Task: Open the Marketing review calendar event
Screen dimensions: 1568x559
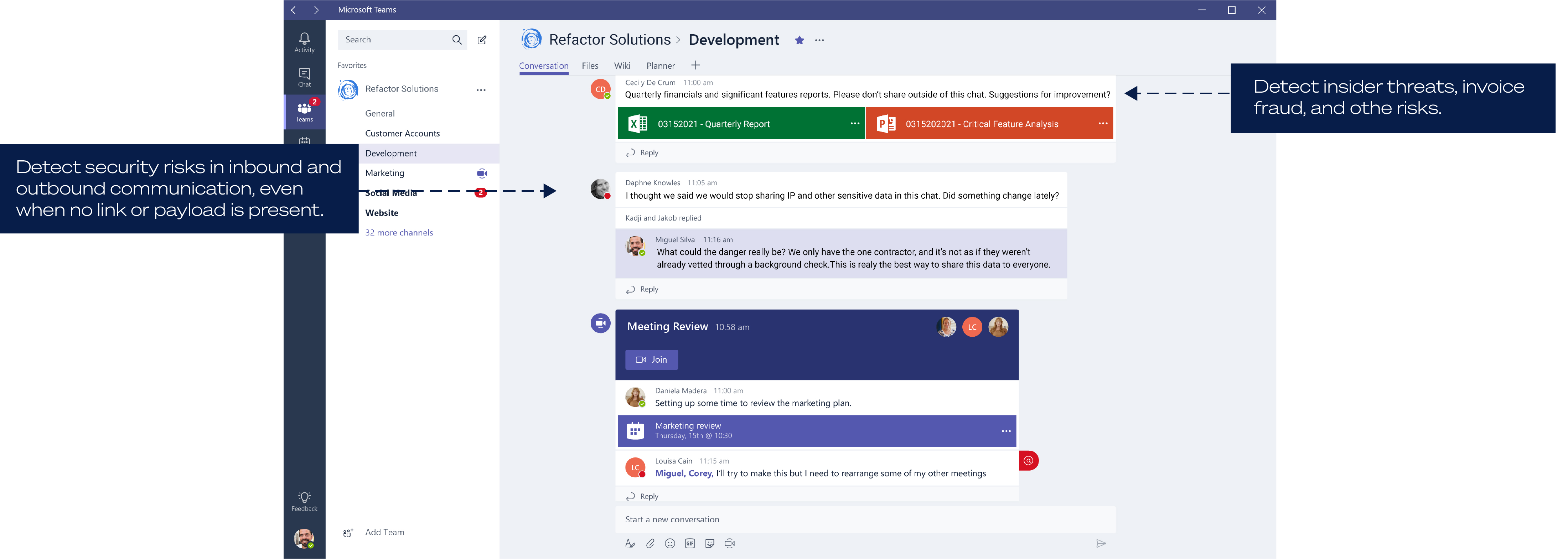Action: [817, 431]
